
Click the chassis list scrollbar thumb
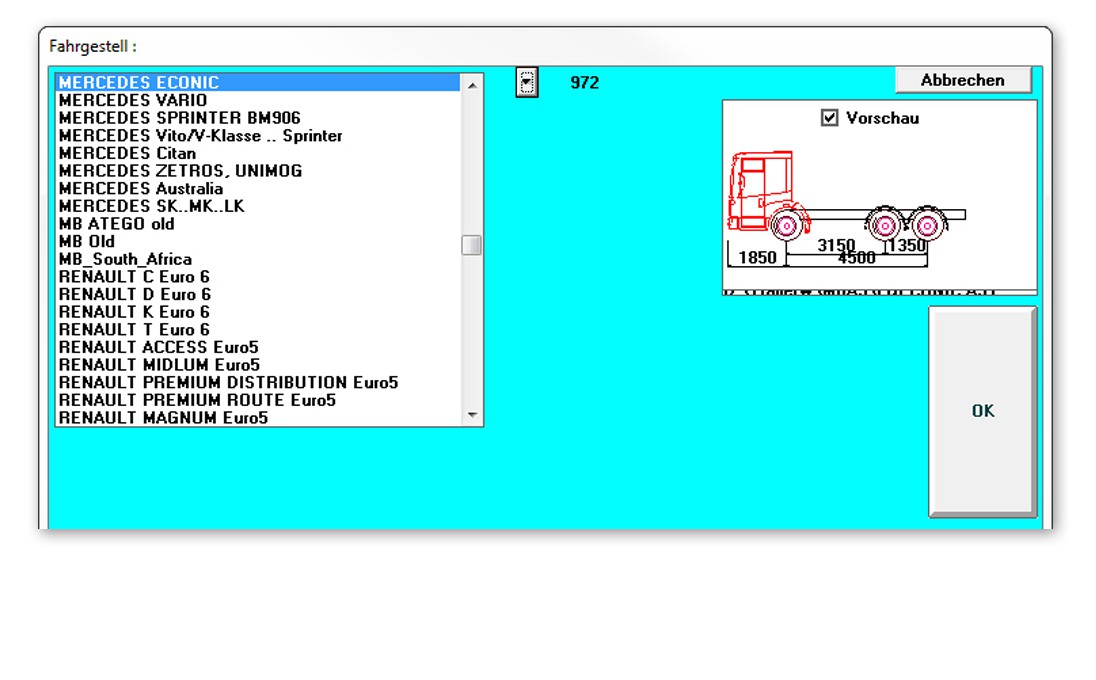472,245
